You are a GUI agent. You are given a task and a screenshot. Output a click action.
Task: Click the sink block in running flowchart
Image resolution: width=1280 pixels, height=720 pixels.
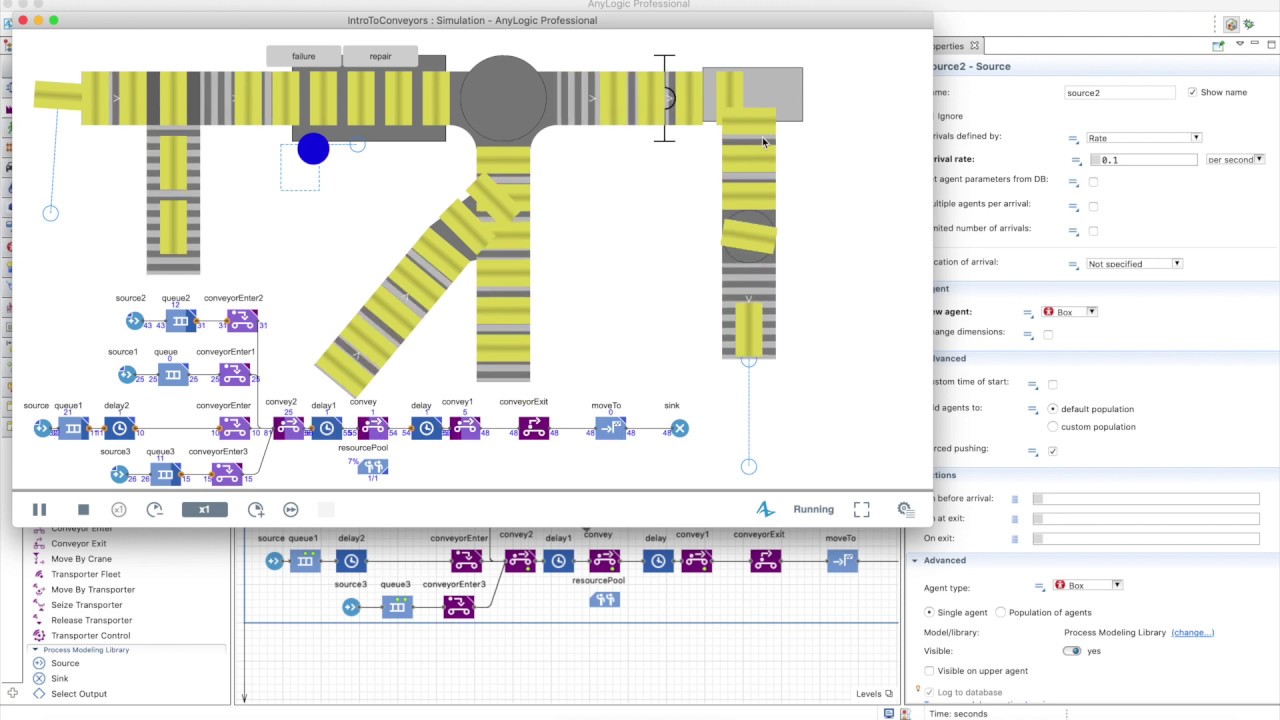(680, 429)
